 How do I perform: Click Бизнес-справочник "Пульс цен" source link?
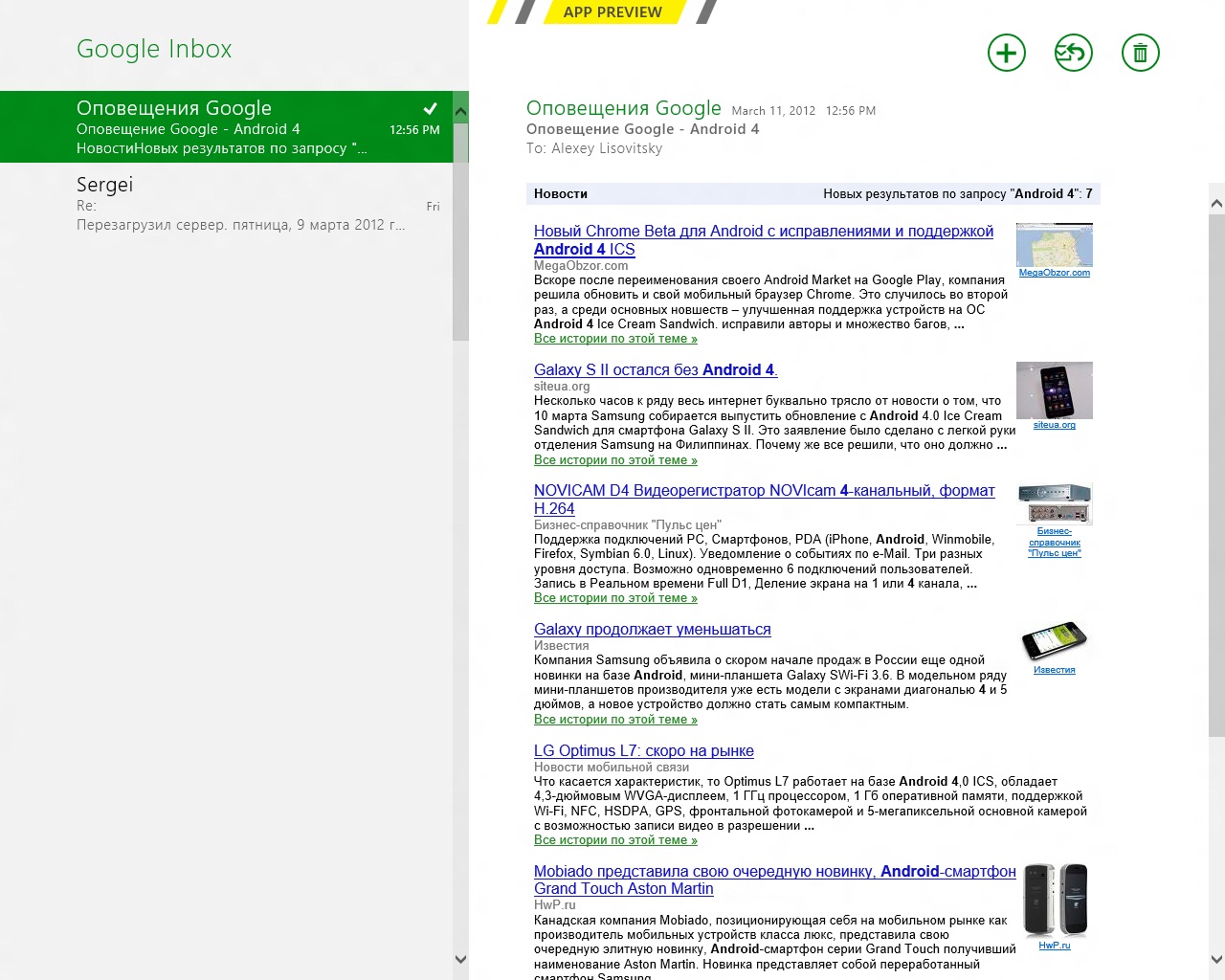[1054, 542]
